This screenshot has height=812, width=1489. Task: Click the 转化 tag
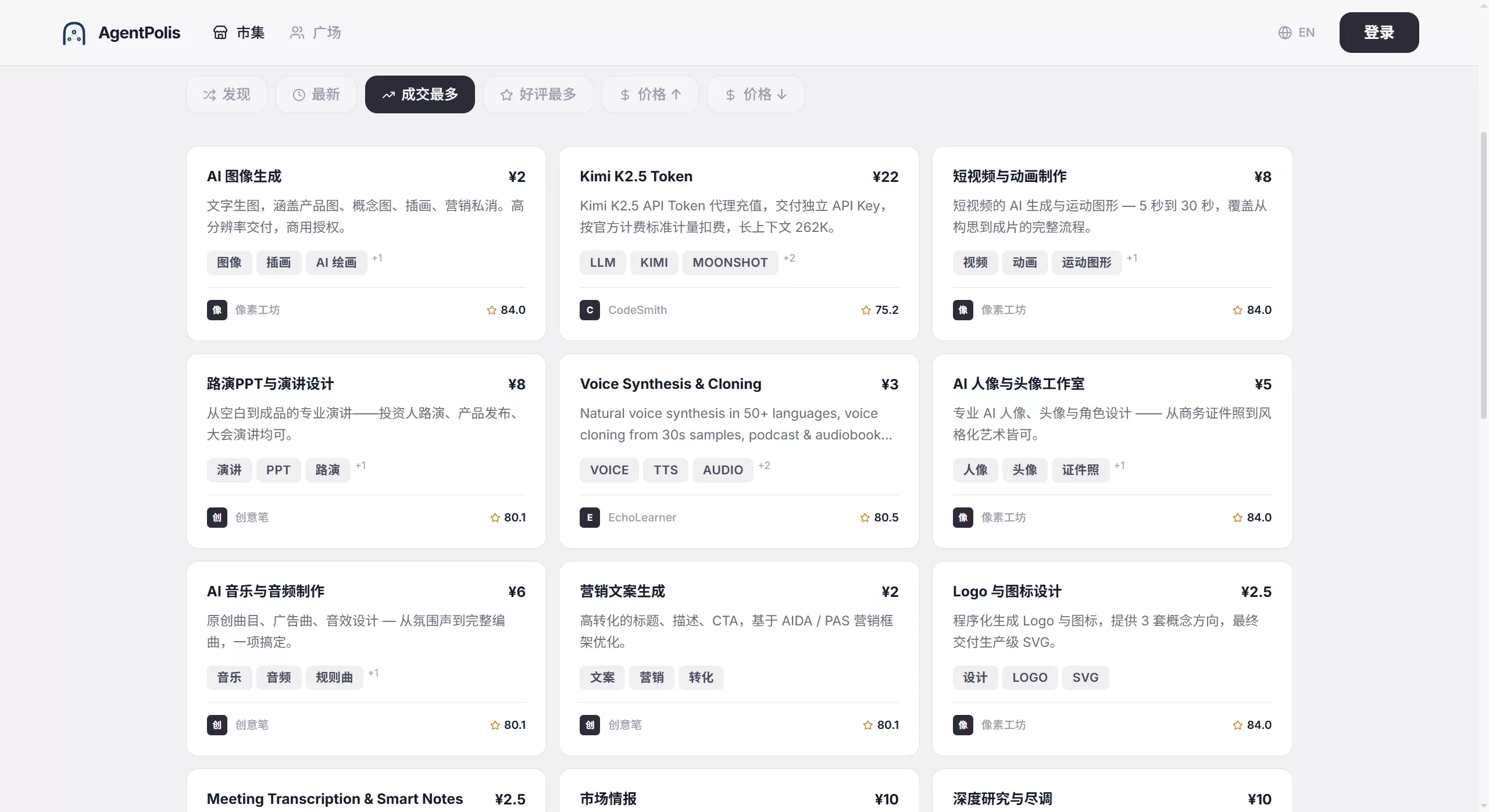(x=701, y=678)
